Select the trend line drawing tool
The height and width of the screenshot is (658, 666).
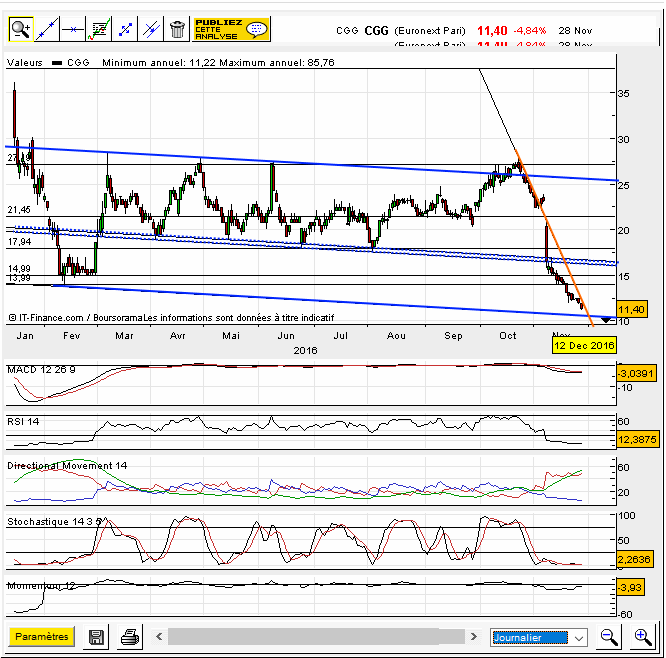[47, 29]
